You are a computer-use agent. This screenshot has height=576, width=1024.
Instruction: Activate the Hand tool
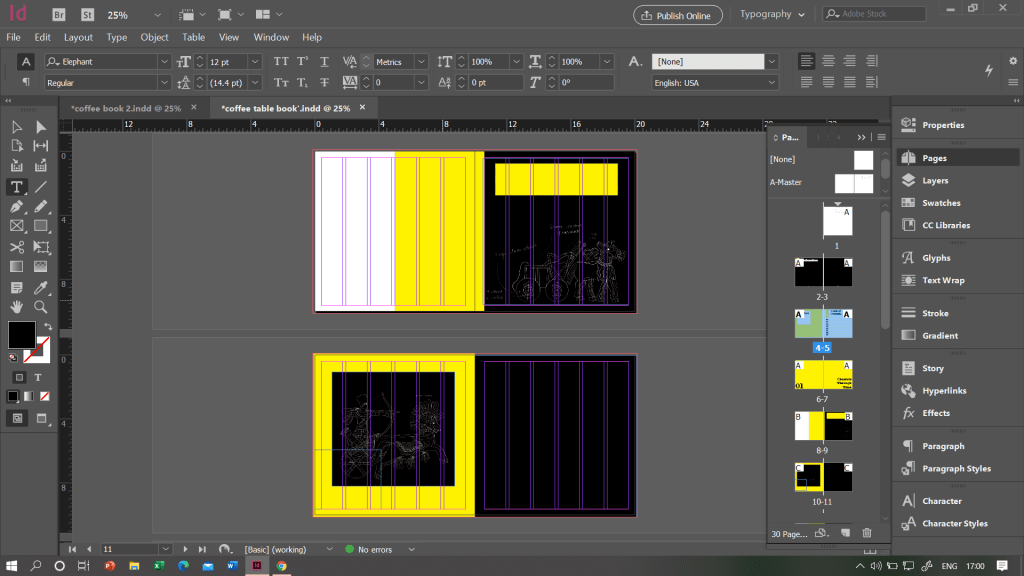pyautogui.click(x=17, y=307)
